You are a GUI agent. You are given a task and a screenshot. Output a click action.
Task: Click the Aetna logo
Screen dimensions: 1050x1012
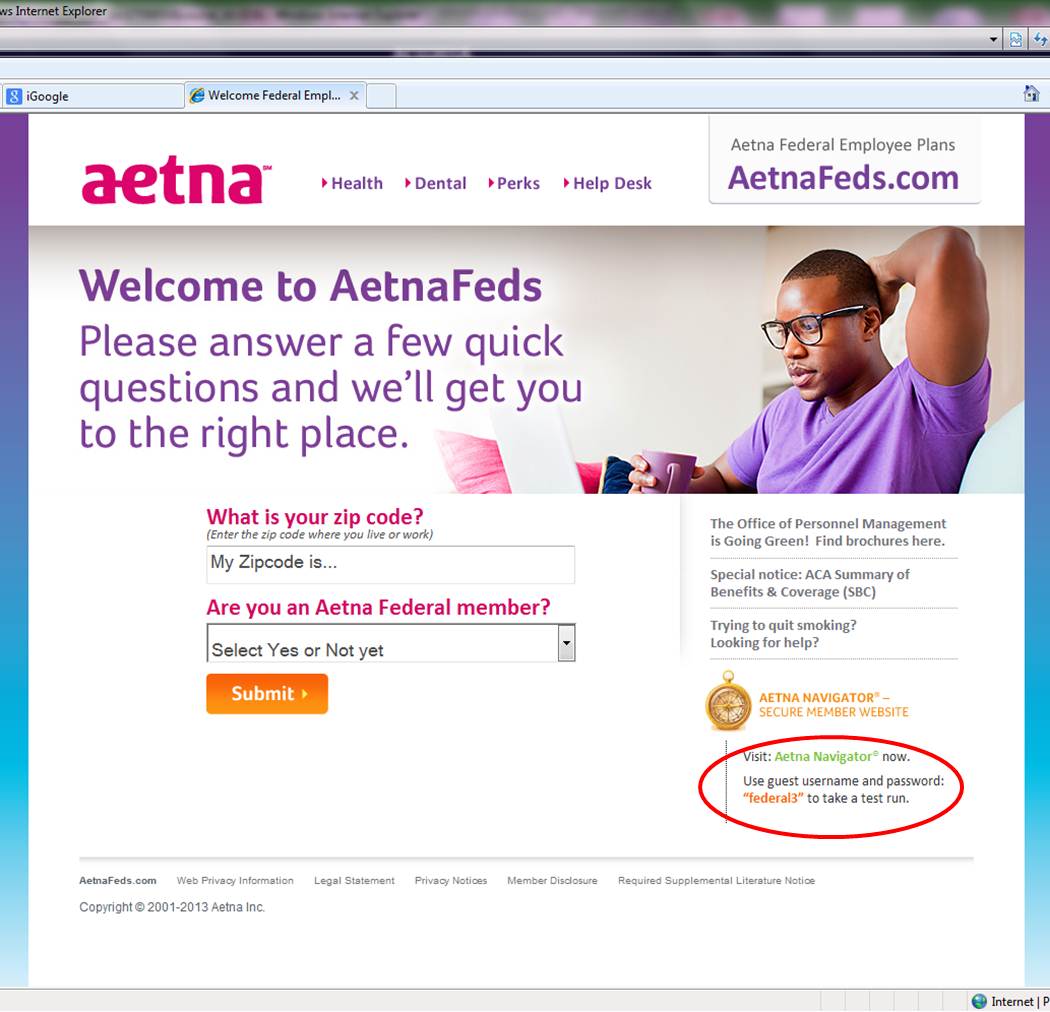tap(176, 181)
